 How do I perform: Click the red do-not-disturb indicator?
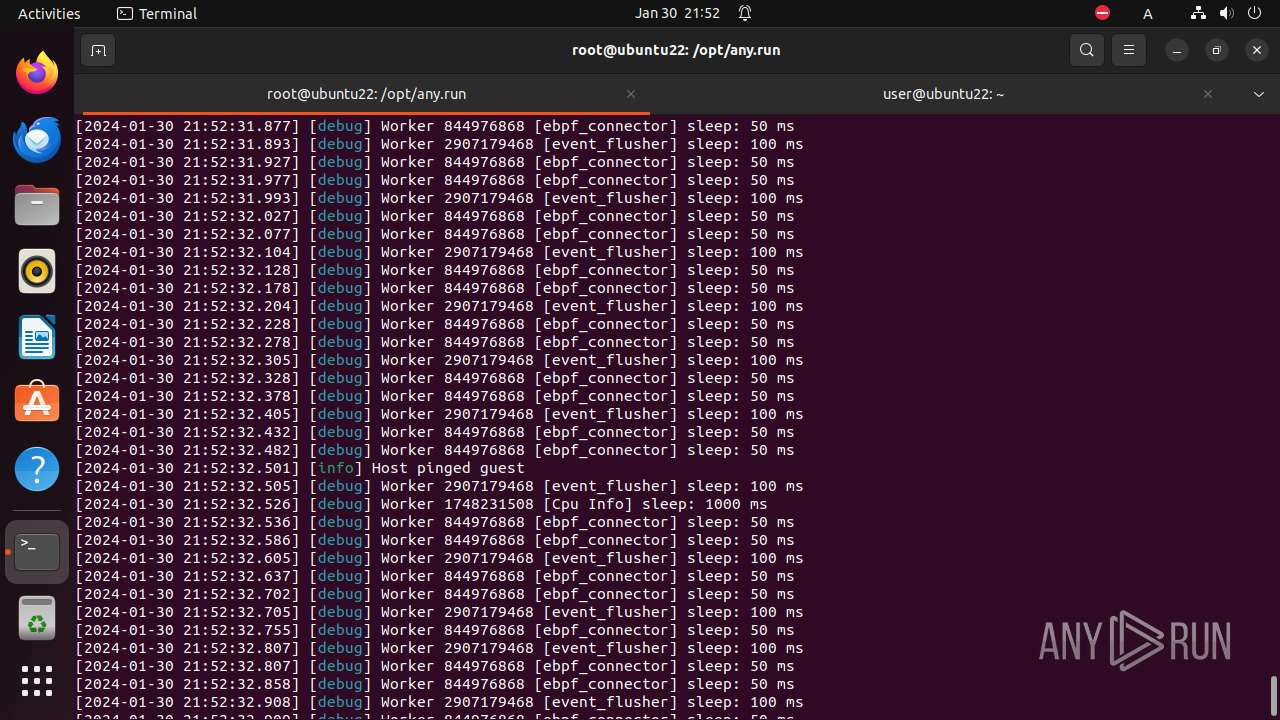(x=1102, y=13)
